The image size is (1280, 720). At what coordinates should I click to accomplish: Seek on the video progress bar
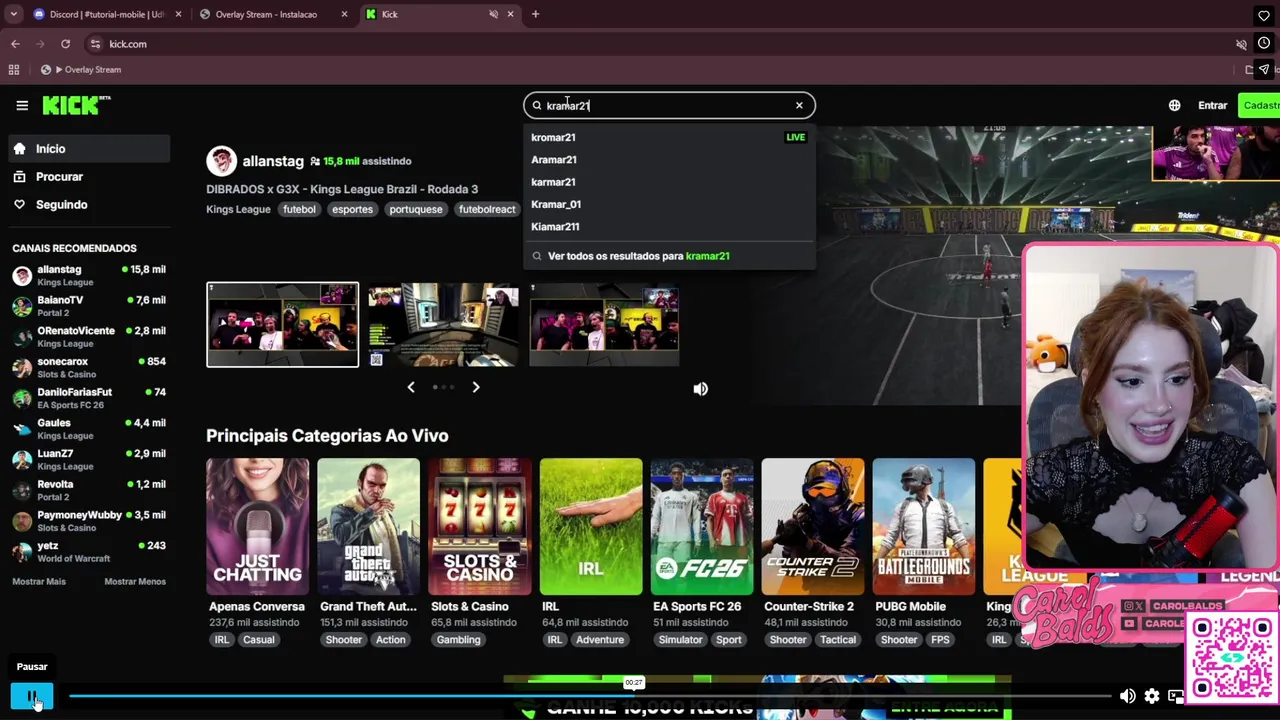point(590,696)
